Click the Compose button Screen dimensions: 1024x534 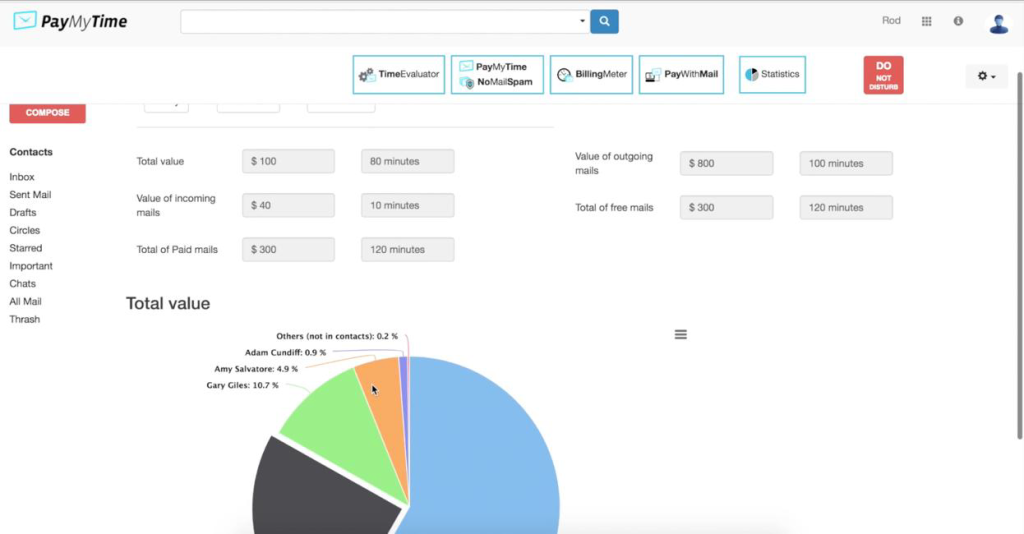(x=47, y=113)
